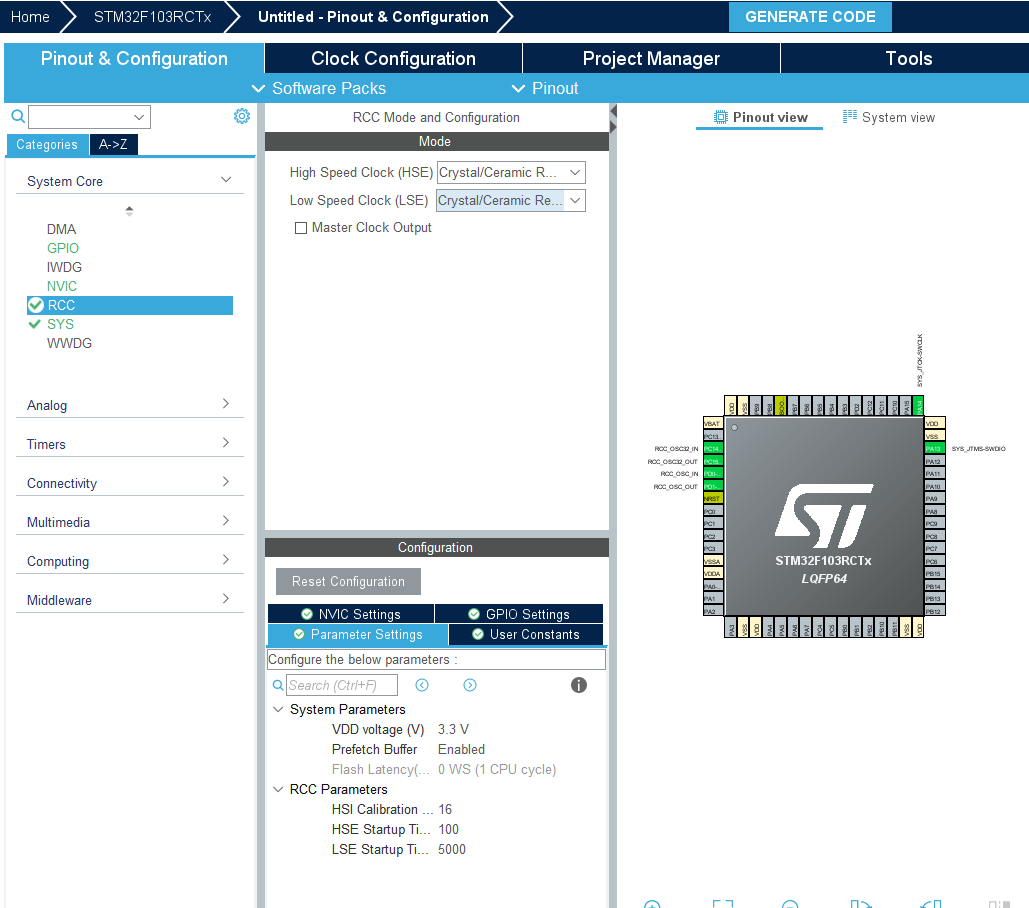Select GPIO in the System Core list
Screen dimensions: 1029x908
click(x=62, y=248)
